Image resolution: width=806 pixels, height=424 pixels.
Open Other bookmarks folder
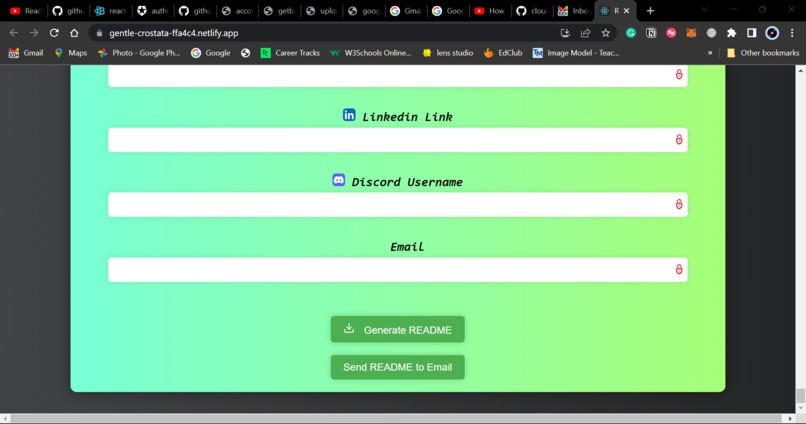tap(763, 53)
